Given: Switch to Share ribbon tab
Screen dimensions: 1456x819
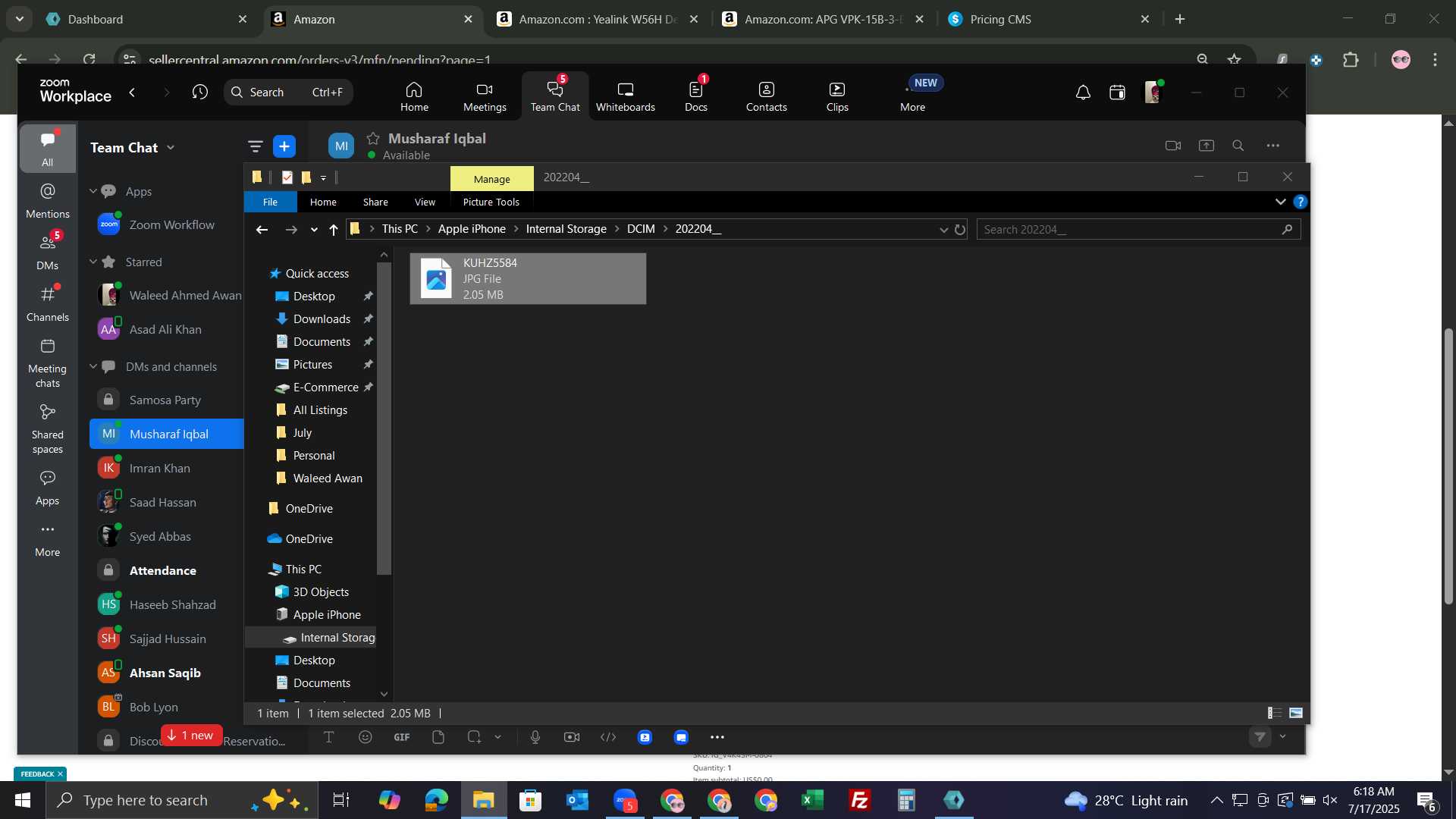Looking at the screenshot, I should point(375,202).
